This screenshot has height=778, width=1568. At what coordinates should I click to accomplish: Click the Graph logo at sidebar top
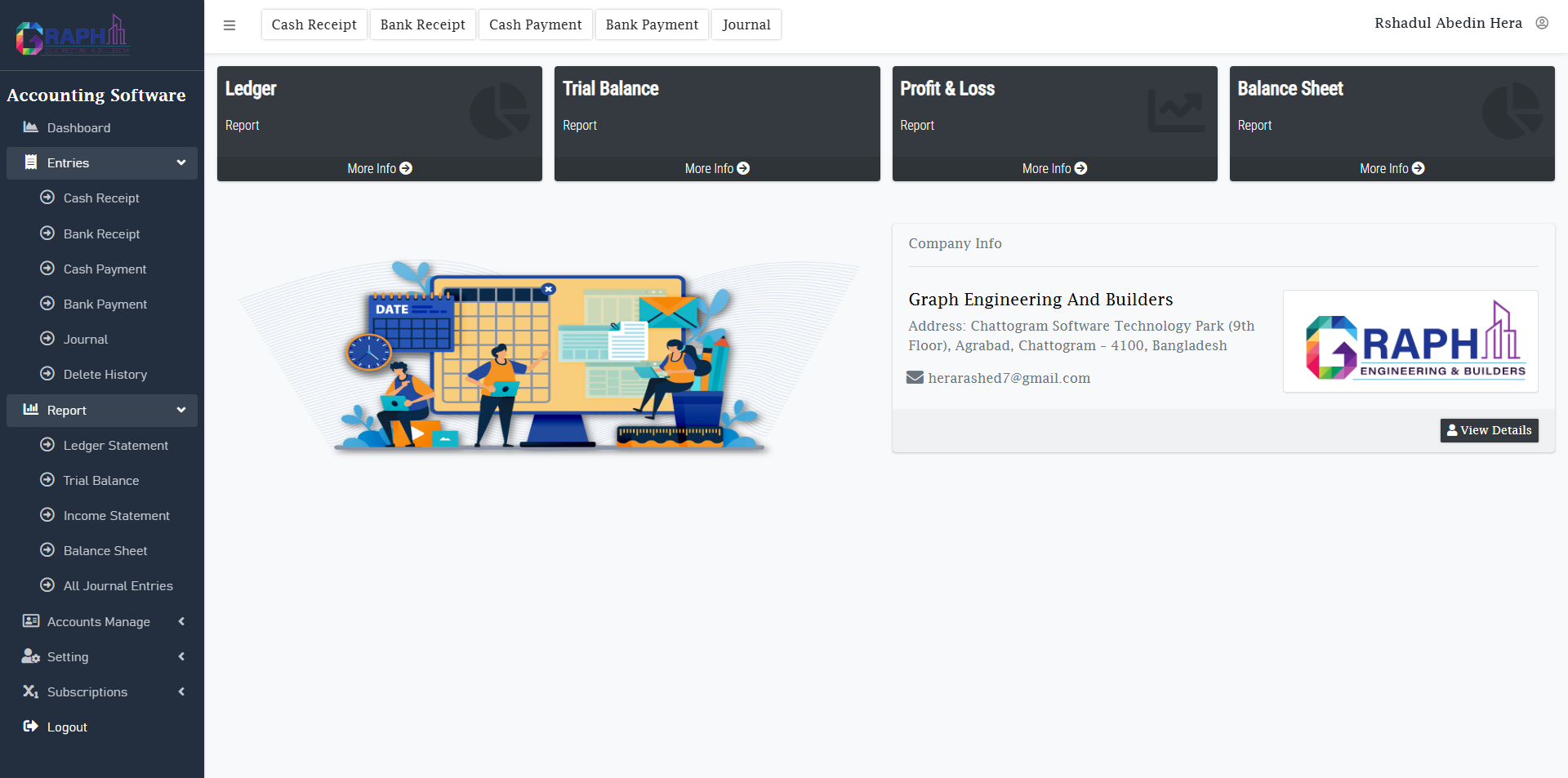tap(72, 35)
